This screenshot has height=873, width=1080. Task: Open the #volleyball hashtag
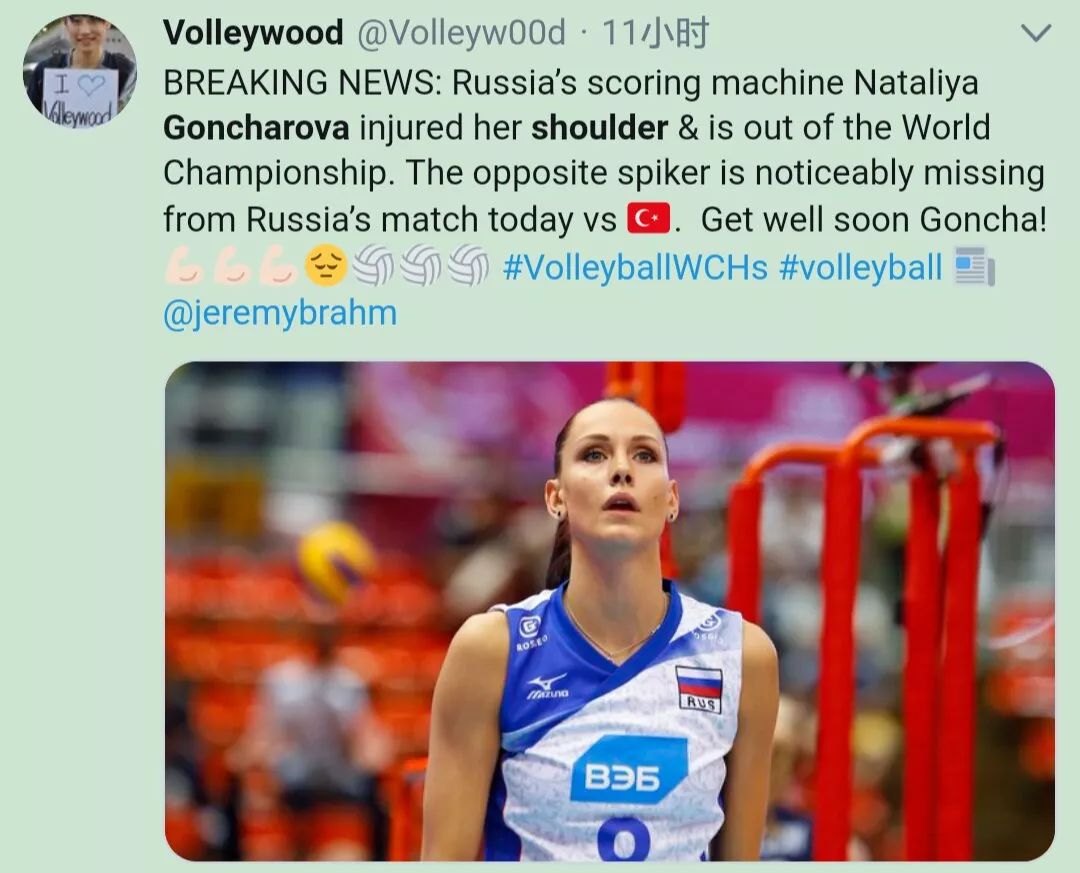860,267
